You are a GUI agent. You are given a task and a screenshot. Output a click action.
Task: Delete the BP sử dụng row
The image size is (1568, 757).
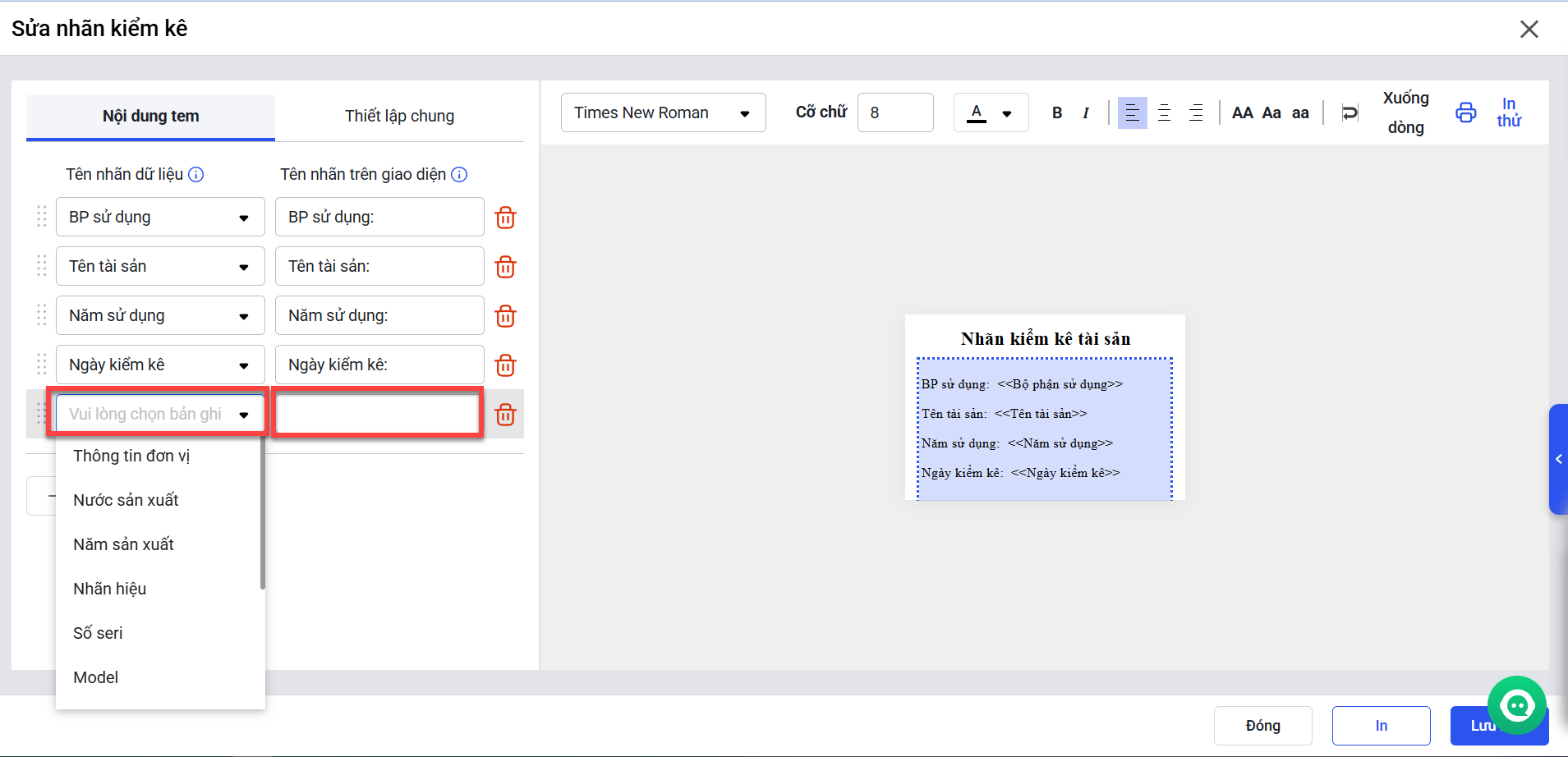coord(505,218)
